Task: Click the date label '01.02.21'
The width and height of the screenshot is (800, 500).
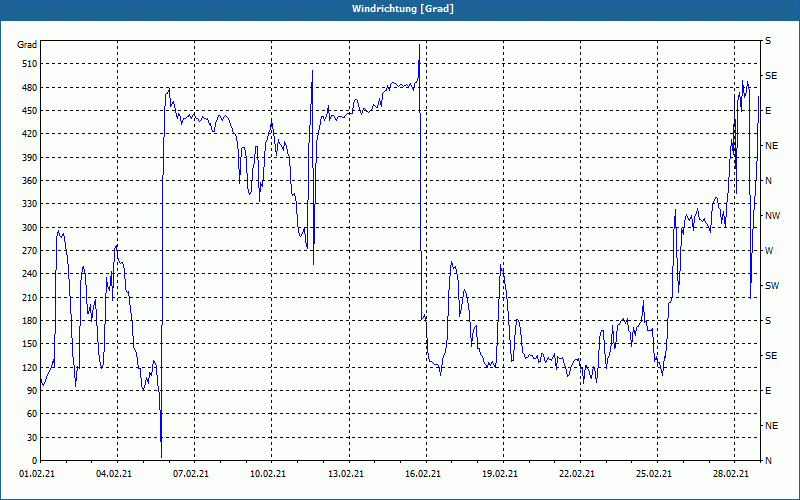Action: point(37,474)
